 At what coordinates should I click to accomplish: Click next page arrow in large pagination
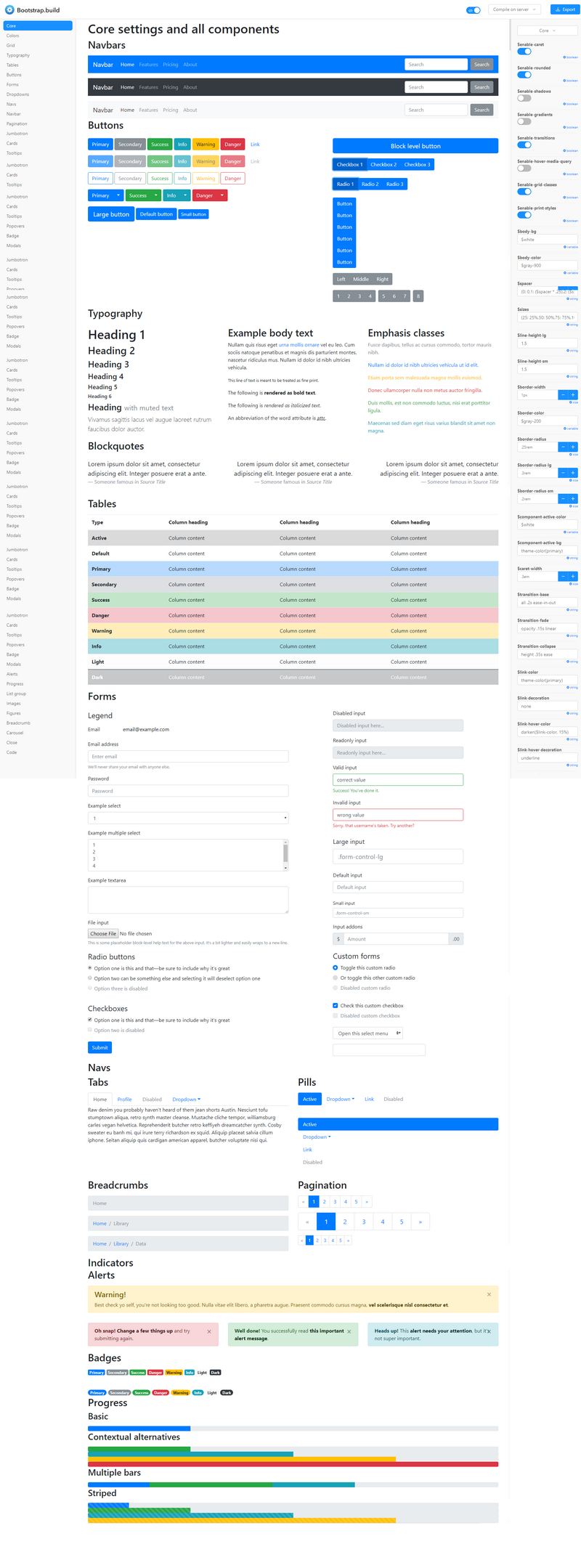420,1222
